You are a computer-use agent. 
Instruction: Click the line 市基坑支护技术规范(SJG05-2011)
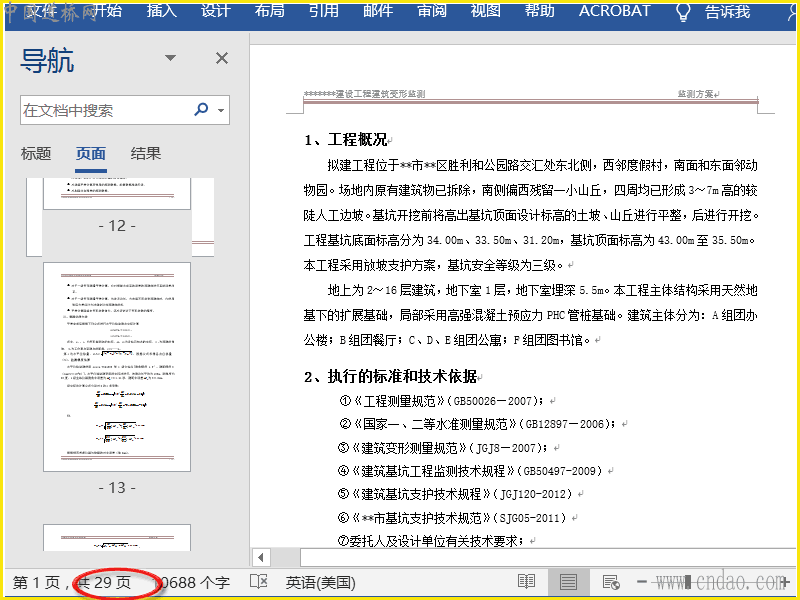click(x=453, y=518)
